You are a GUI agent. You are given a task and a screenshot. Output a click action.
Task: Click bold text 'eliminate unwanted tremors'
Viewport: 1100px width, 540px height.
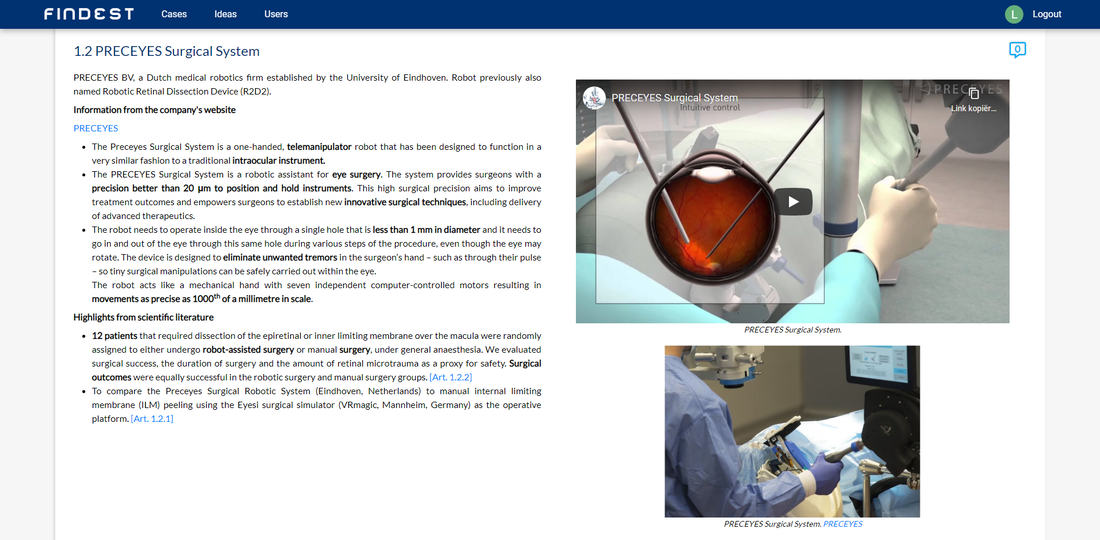280,257
